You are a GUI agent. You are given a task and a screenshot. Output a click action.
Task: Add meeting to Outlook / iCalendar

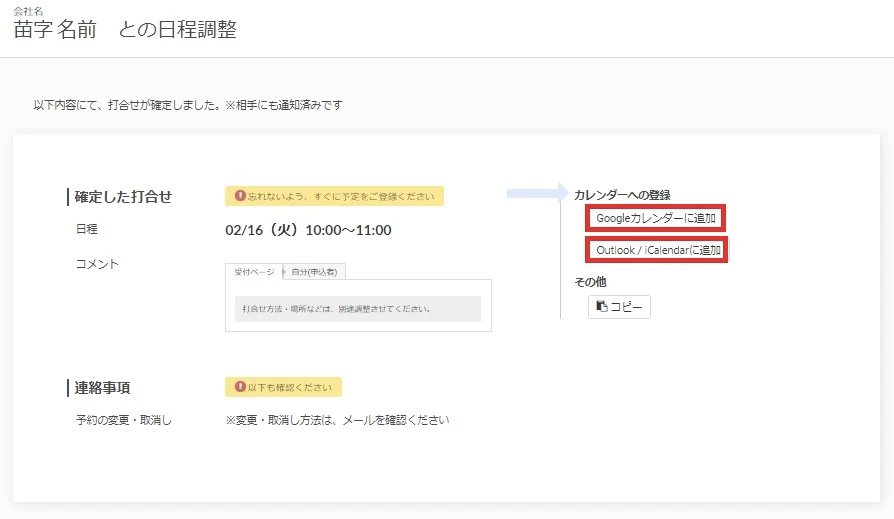[657, 250]
